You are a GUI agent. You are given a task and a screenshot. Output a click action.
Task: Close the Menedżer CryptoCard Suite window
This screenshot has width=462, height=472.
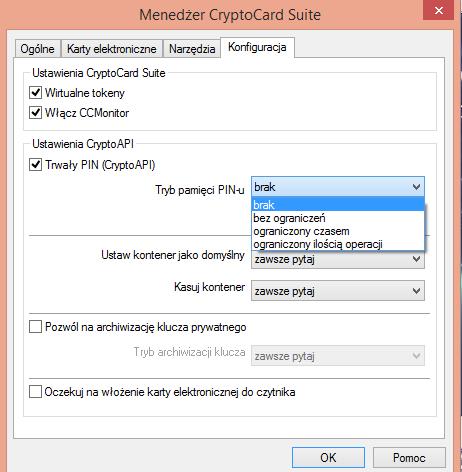439,10
